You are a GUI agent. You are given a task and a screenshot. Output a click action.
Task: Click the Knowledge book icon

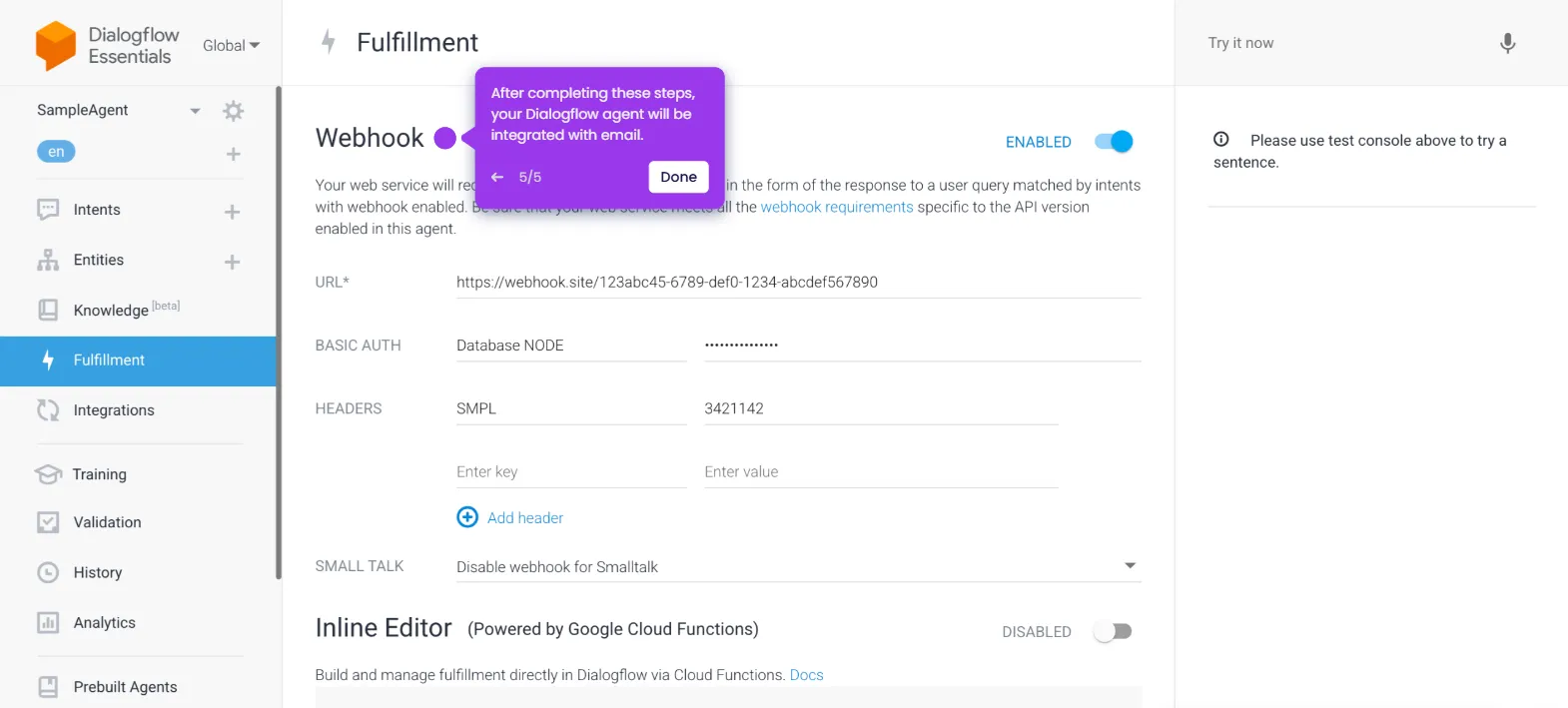pyautogui.click(x=48, y=310)
